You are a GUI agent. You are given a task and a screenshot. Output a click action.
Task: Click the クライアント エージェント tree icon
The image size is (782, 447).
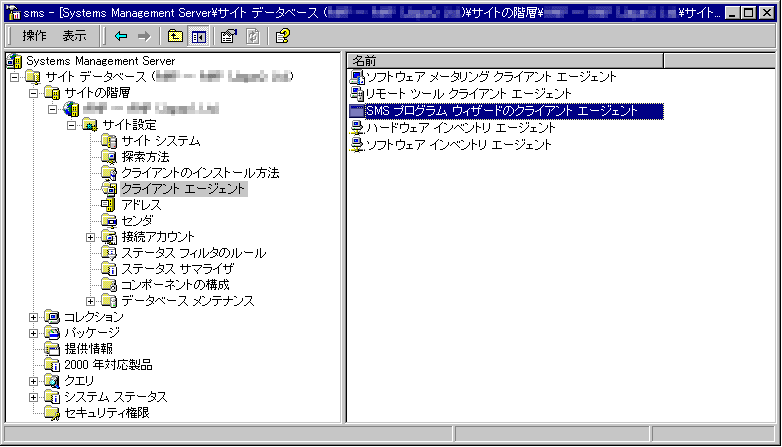tap(109, 189)
